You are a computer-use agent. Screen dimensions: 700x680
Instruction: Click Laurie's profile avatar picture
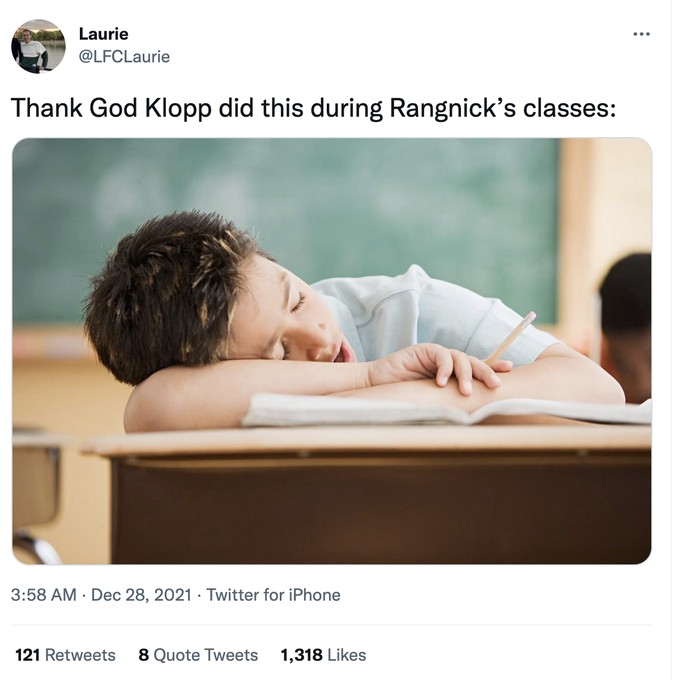(x=38, y=46)
